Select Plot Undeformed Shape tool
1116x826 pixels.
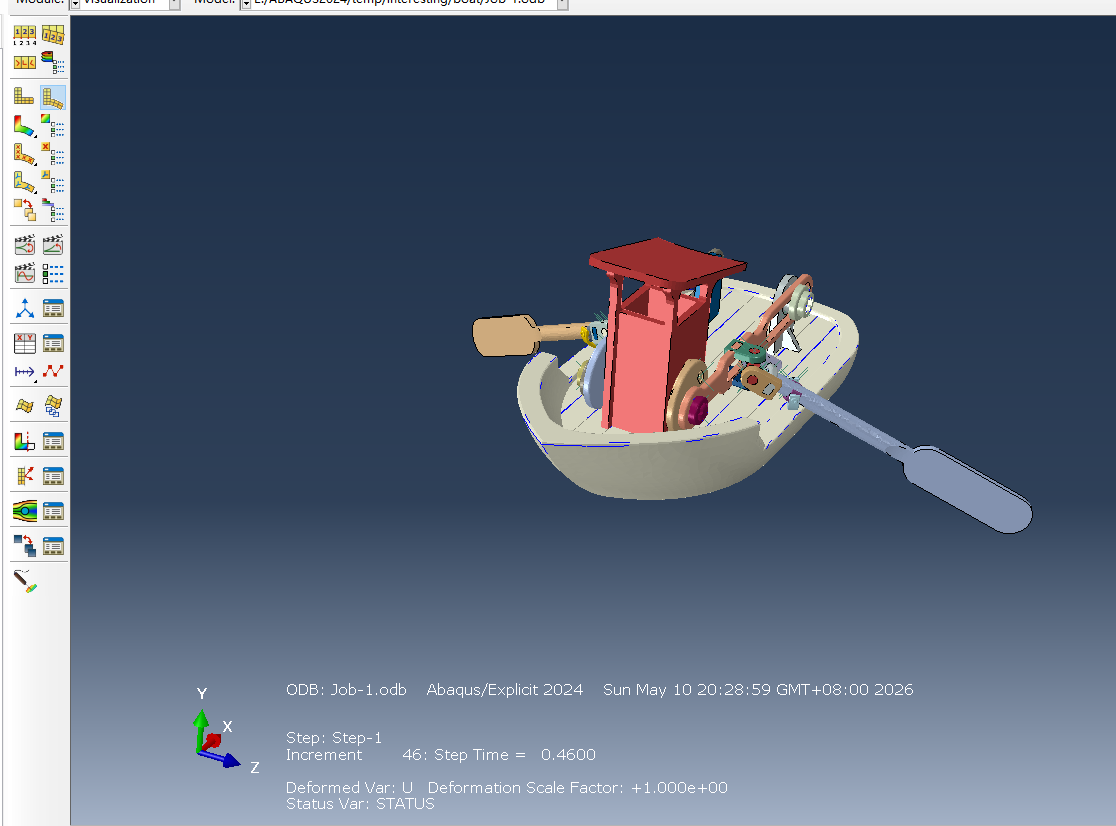(24, 97)
